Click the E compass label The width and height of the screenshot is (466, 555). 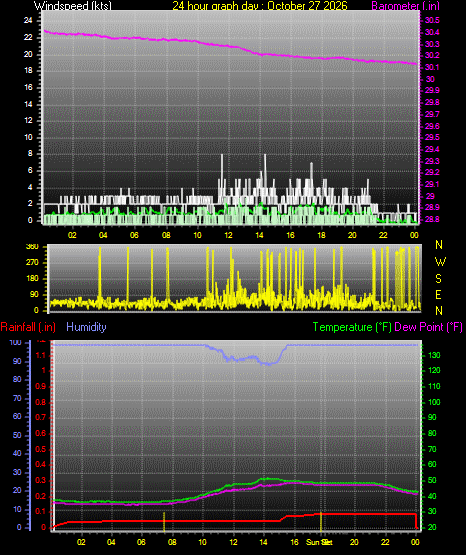tap(438, 294)
